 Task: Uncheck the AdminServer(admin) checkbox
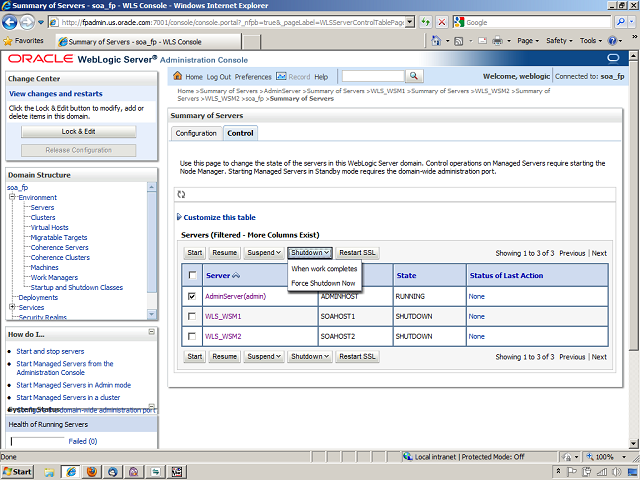point(192,296)
